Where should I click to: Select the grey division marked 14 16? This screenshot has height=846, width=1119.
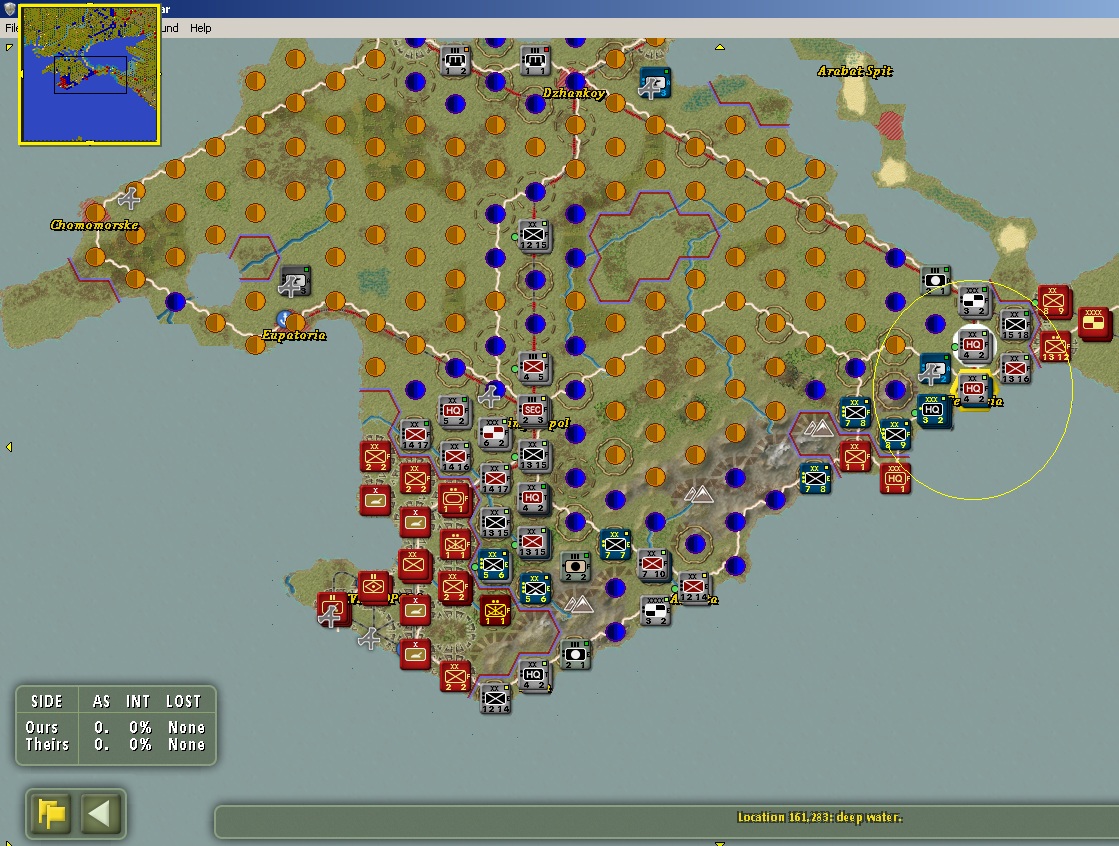click(x=455, y=457)
